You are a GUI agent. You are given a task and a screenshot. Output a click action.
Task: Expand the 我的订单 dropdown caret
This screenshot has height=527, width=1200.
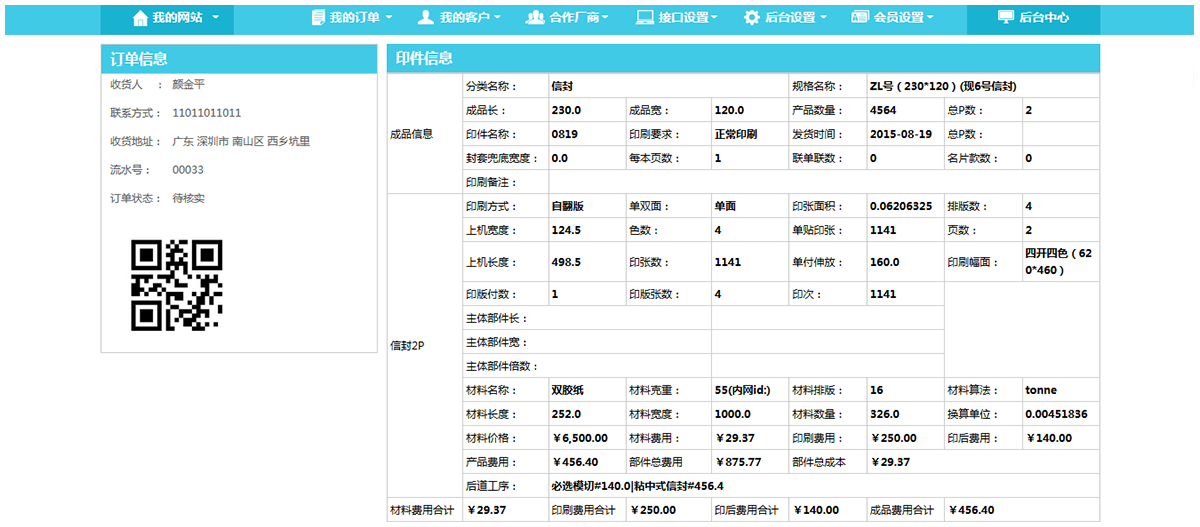coord(389,18)
